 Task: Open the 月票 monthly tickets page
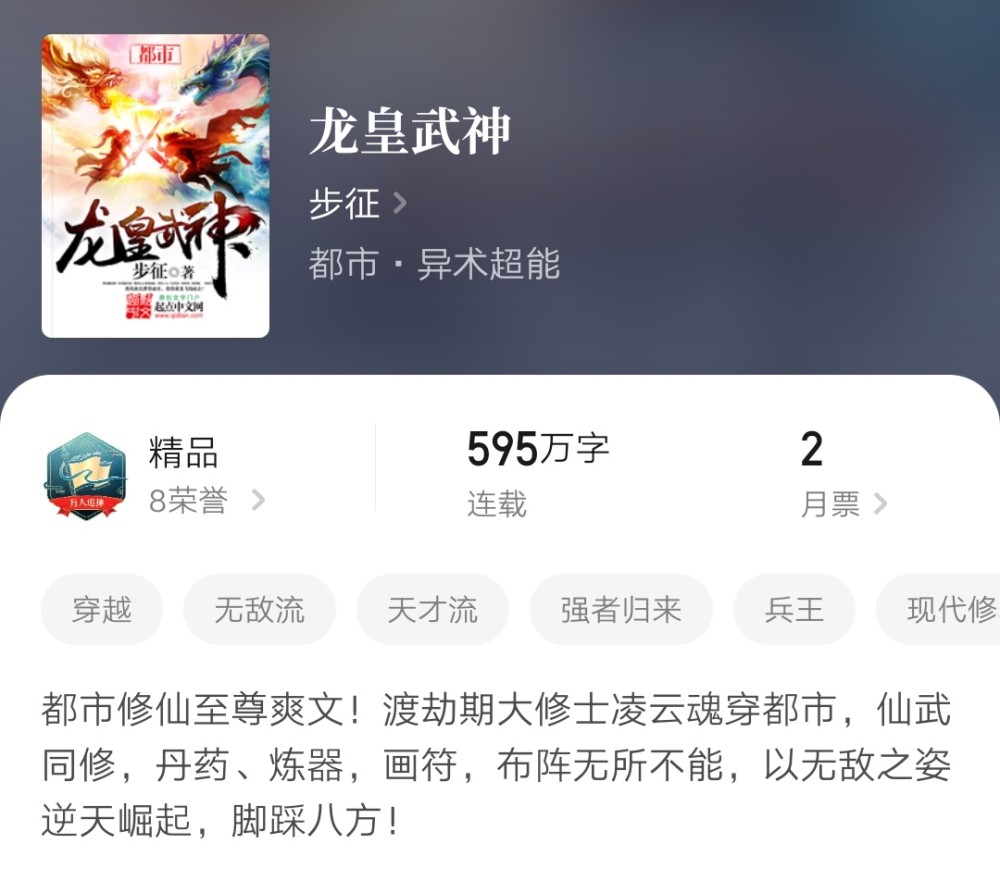click(x=830, y=504)
